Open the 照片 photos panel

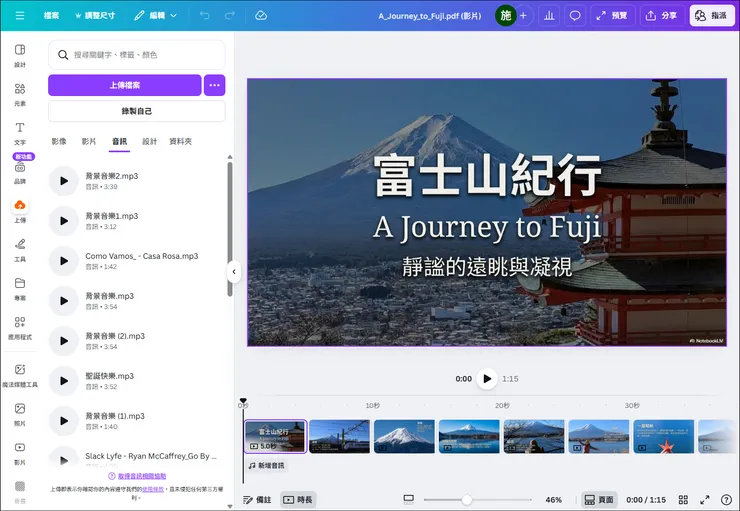point(20,414)
